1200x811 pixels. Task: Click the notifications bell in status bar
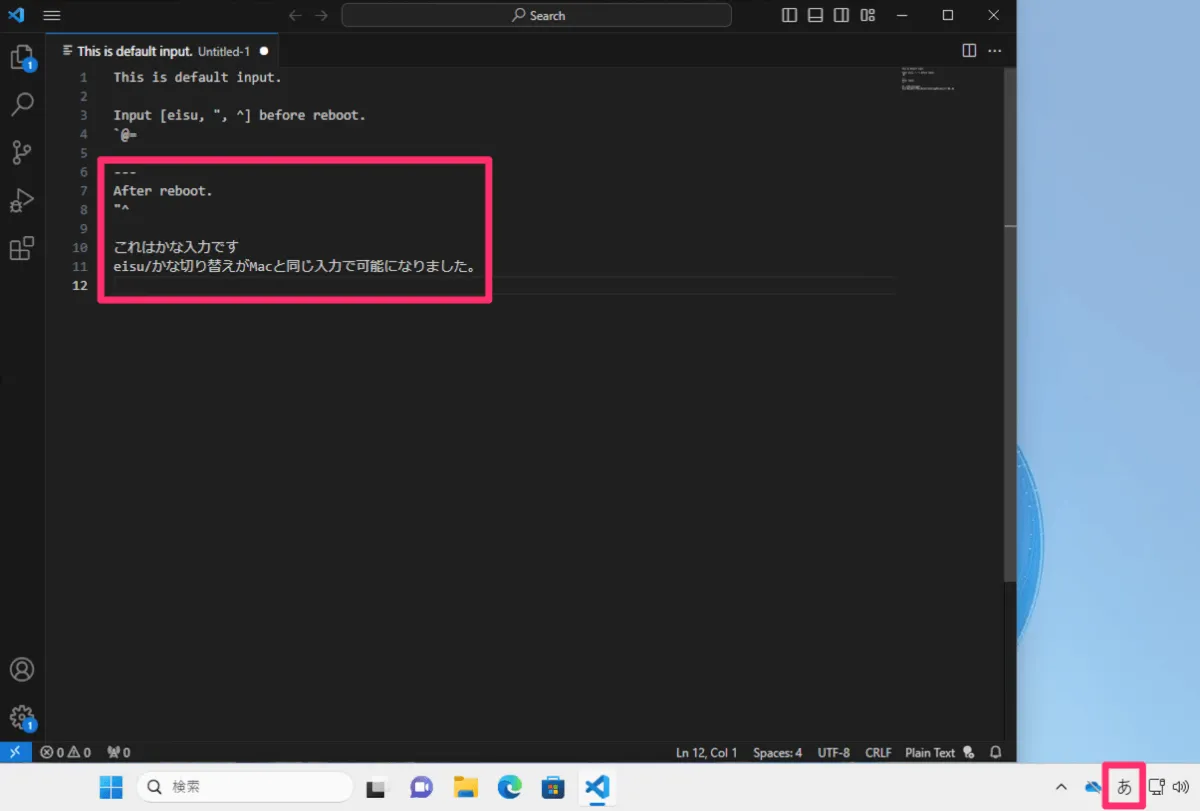pos(995,752)
